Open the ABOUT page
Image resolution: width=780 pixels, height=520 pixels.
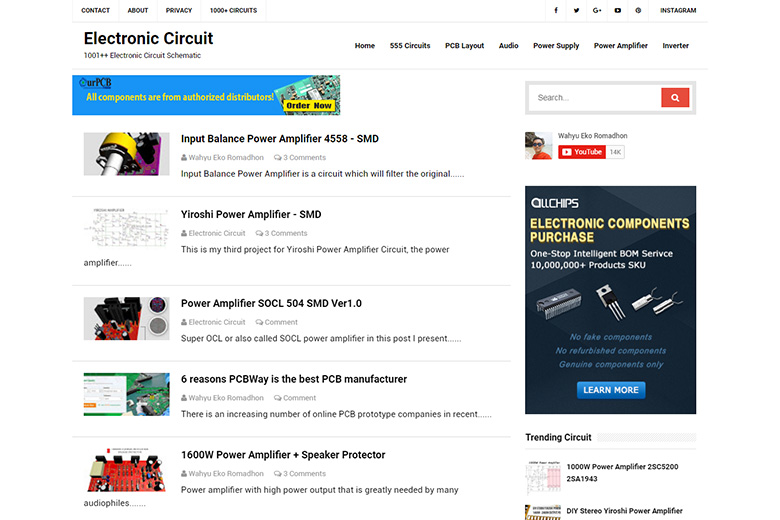click(138, 10)
